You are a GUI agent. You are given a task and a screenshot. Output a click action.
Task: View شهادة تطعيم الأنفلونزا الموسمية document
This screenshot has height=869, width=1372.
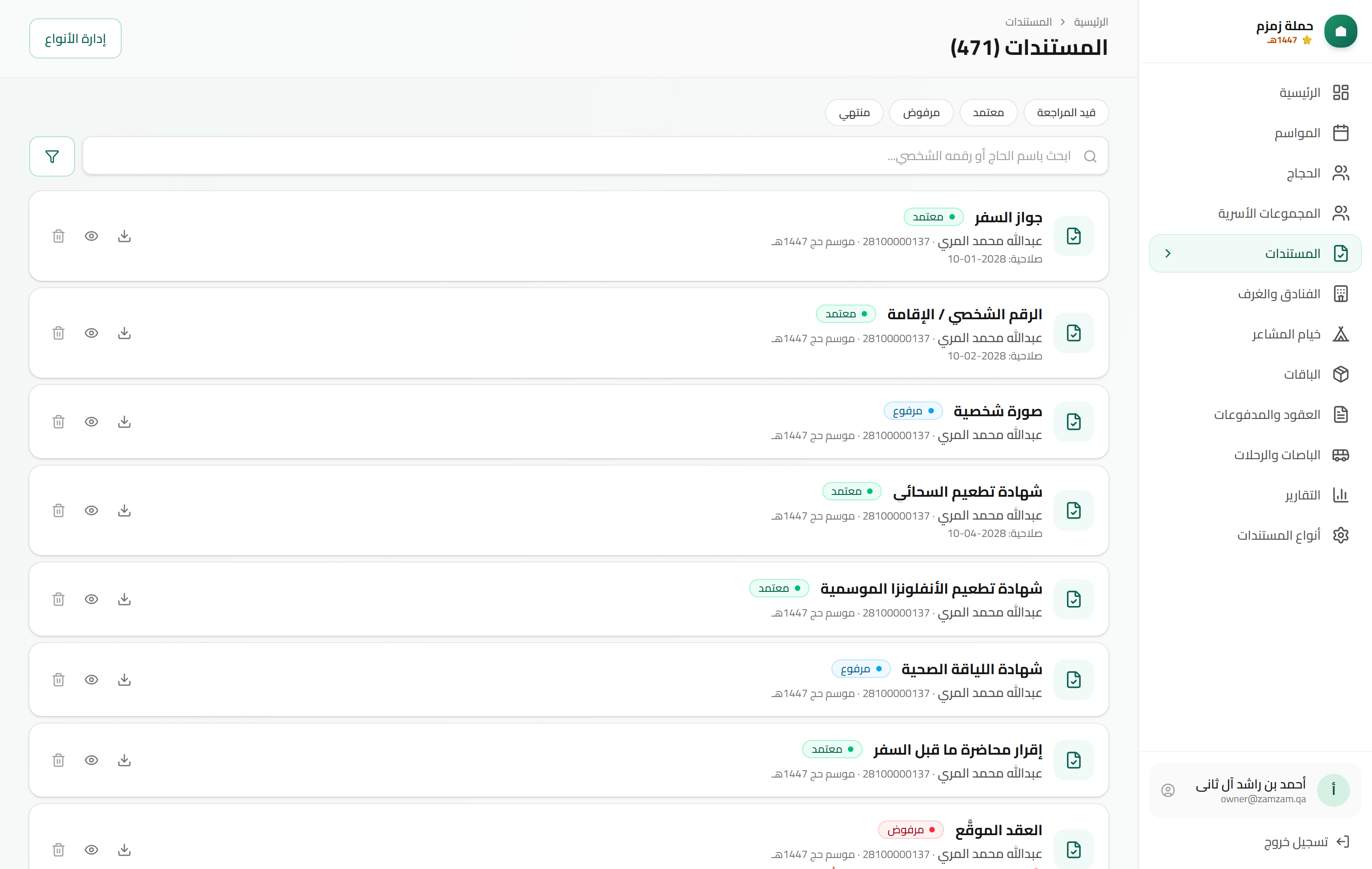[91, 599]
